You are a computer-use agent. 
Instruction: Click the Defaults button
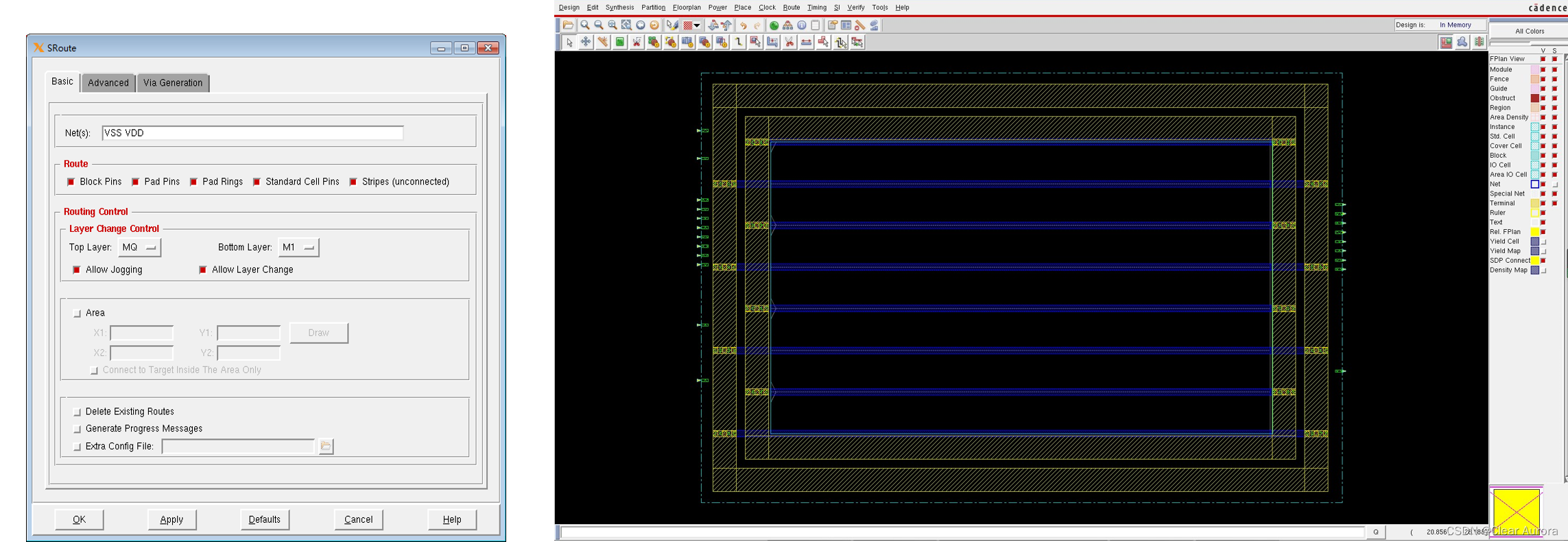264,519
